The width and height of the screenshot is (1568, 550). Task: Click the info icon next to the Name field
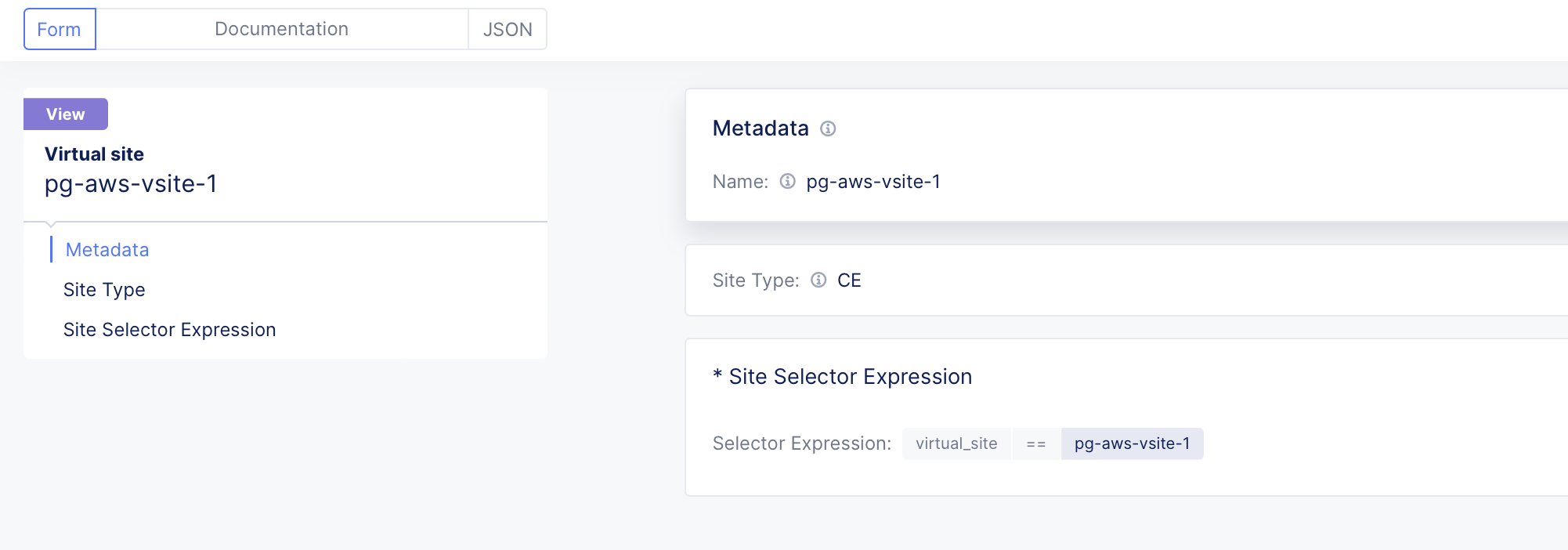click(786, 181)
